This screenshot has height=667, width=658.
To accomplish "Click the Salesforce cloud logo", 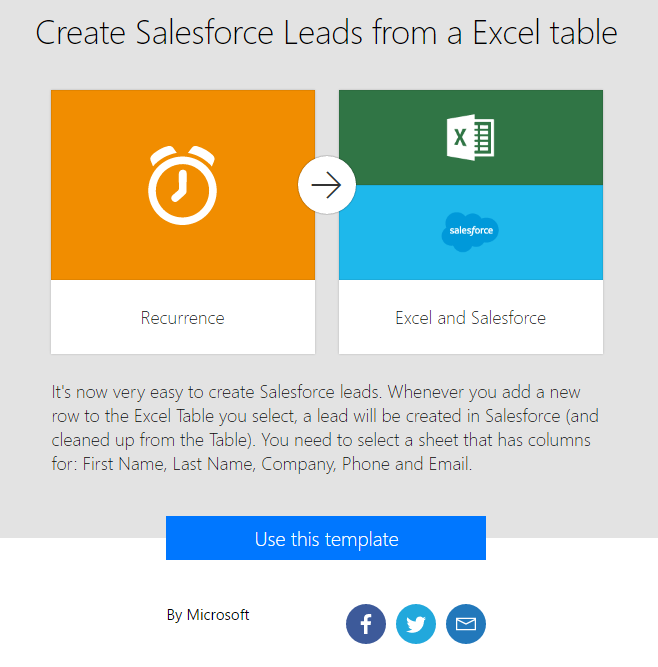I will point(470,231).
